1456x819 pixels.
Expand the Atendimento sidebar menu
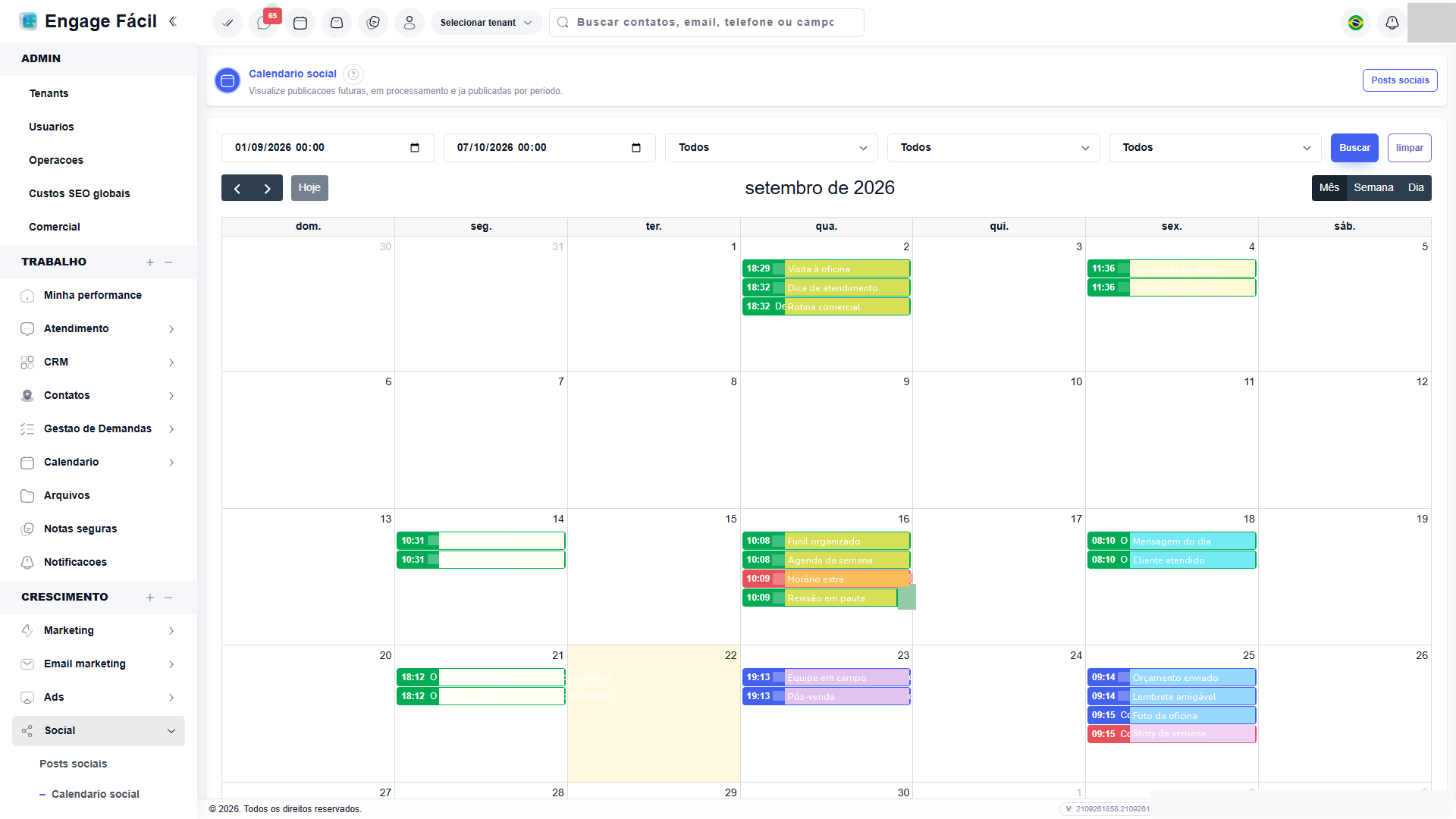99,329
